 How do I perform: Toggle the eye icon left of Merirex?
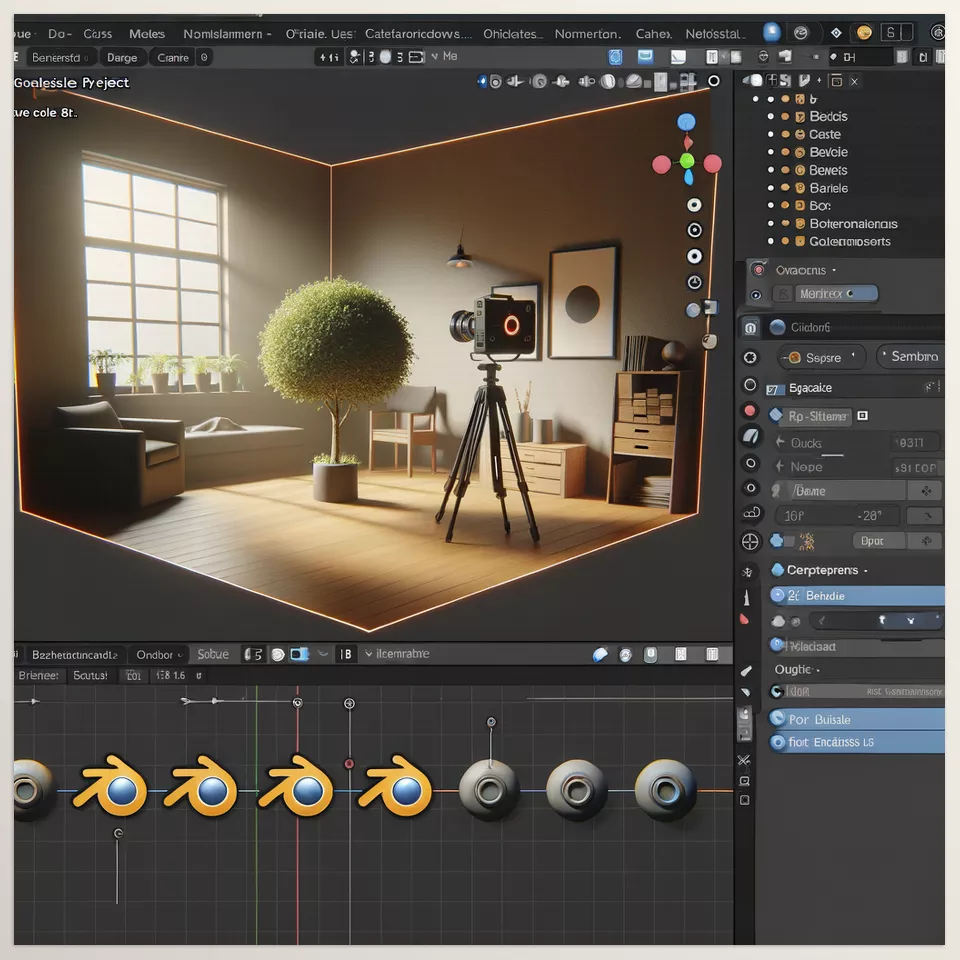(x=756, y=295)
